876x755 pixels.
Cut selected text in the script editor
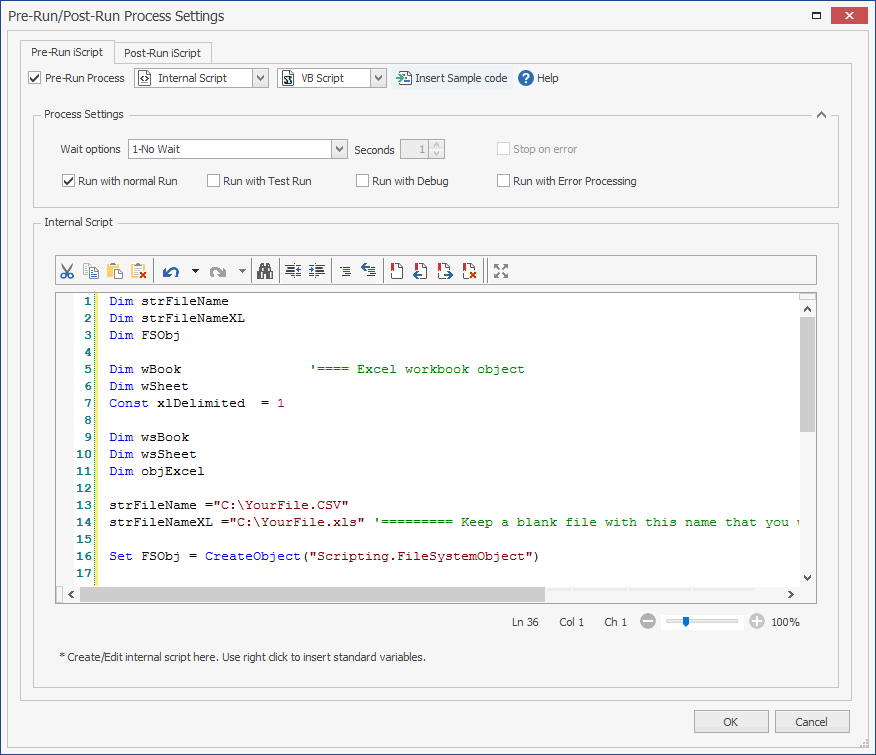click(x=67, y=270)
